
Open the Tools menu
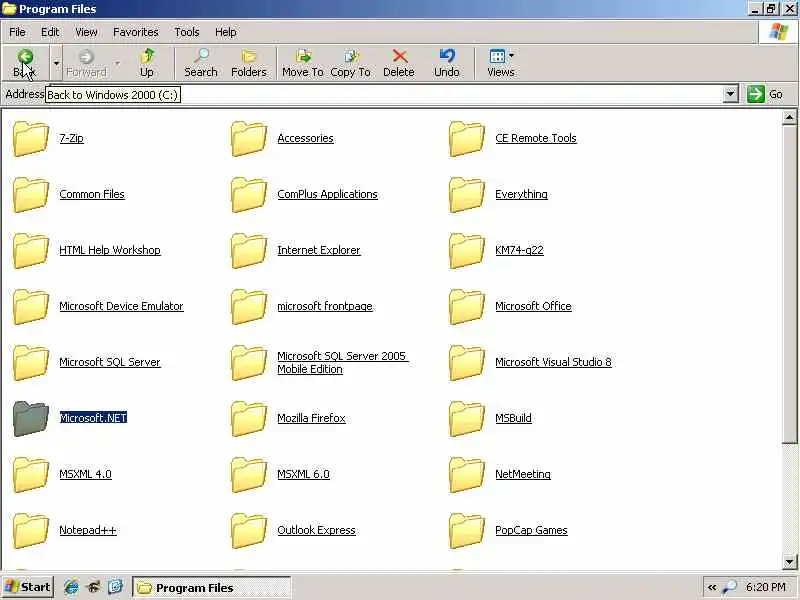[x=187, y=32]
